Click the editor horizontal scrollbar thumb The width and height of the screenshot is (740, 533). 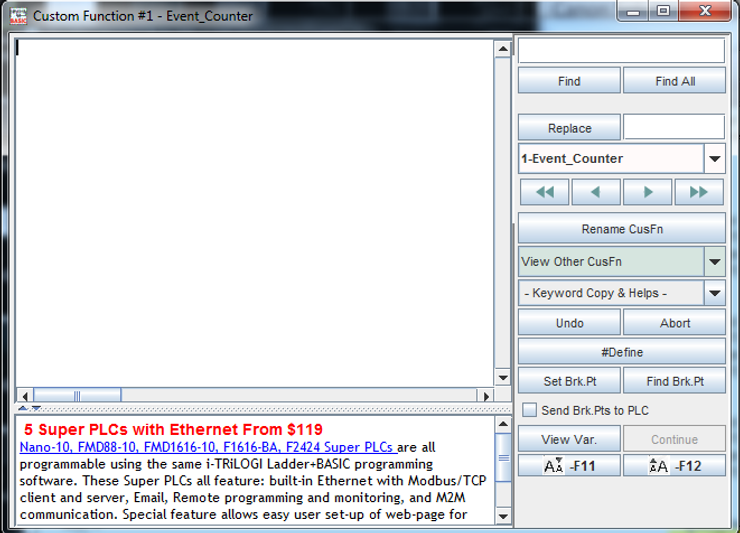pos(77,395)
